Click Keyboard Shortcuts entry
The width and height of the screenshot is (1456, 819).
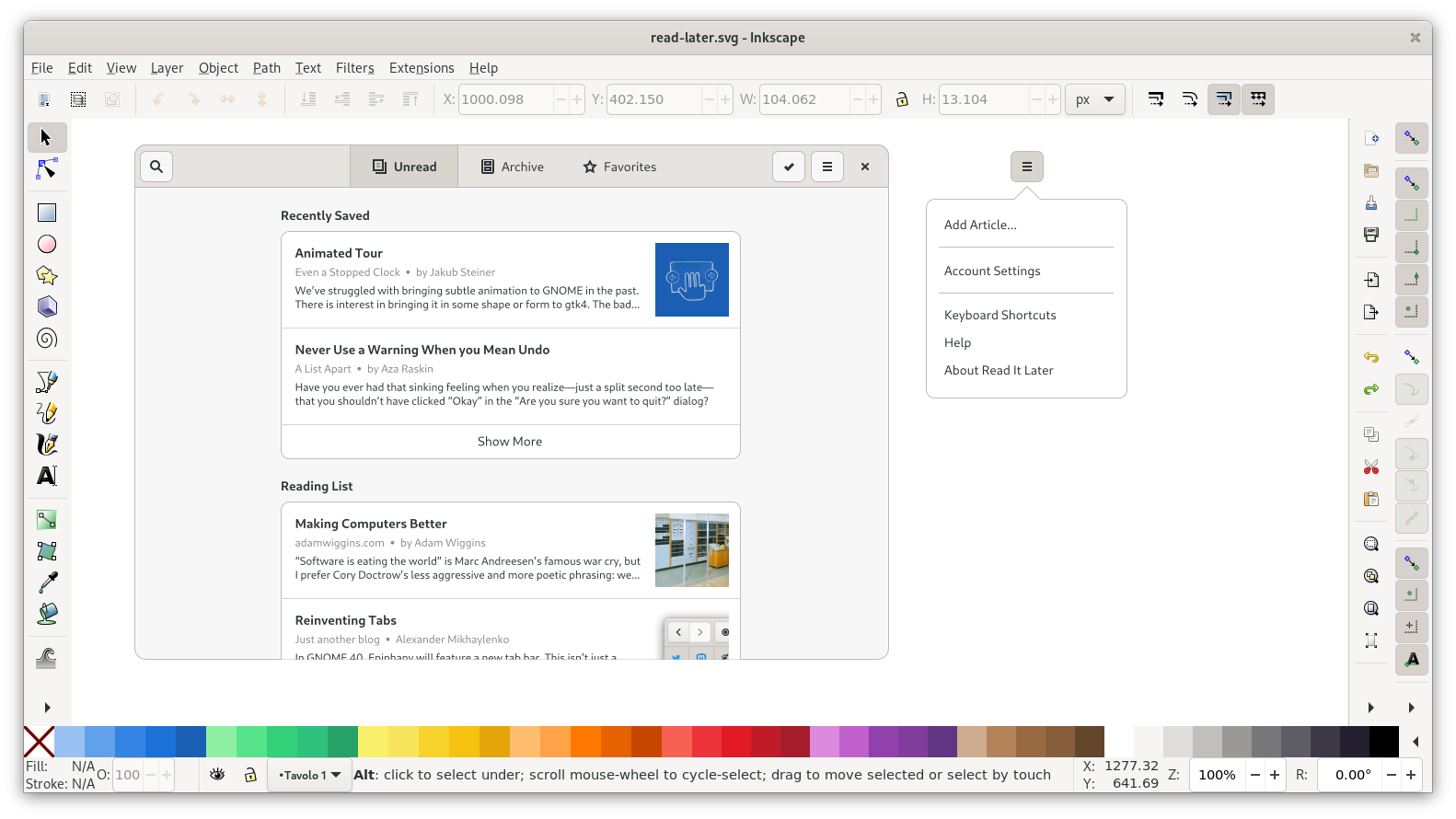click(x=1000, y=315)
